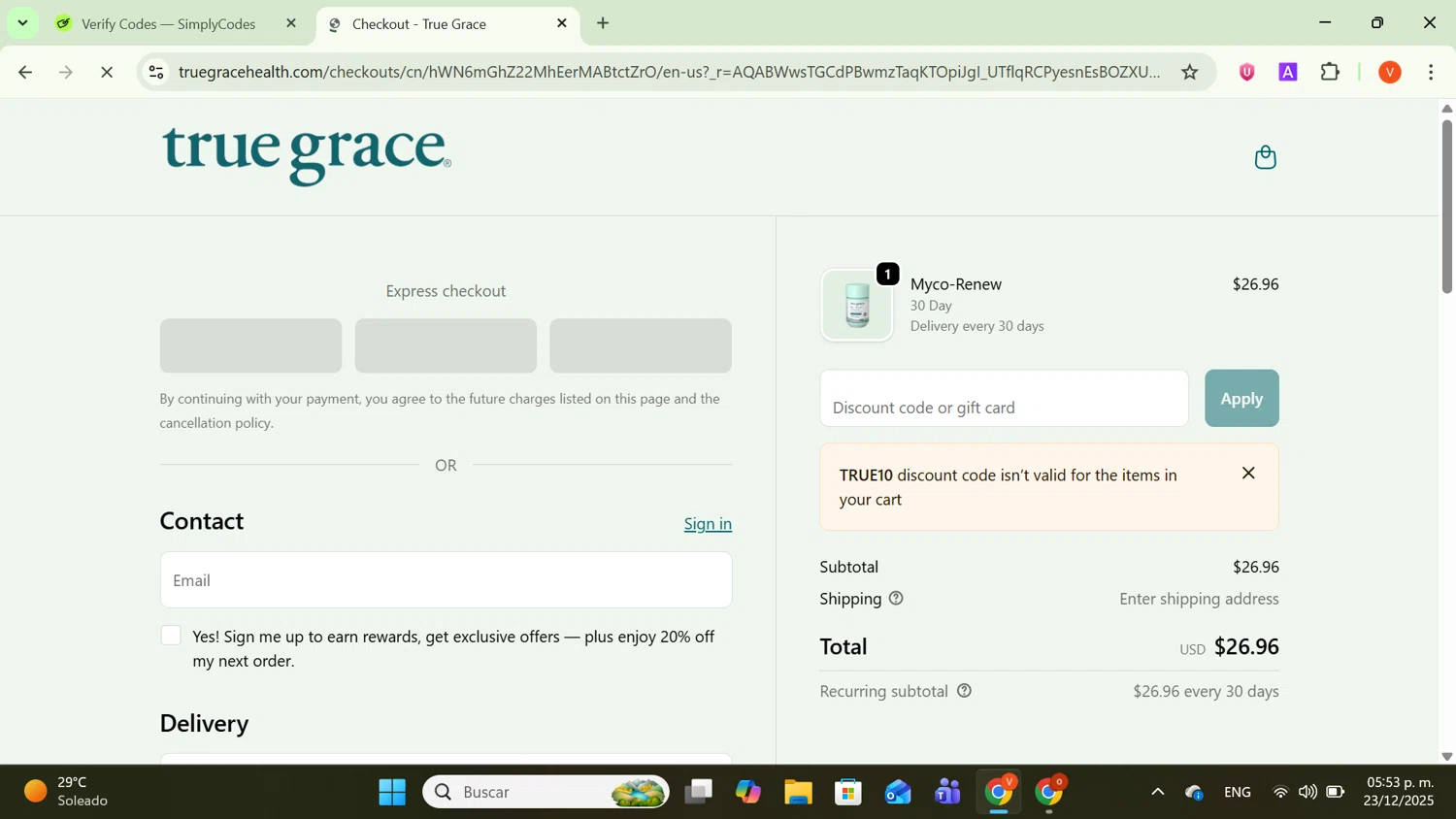Dismiss the TRUE10 invalid code message
Viewport: 1456px width, 819px height.
pos(1248,474)
